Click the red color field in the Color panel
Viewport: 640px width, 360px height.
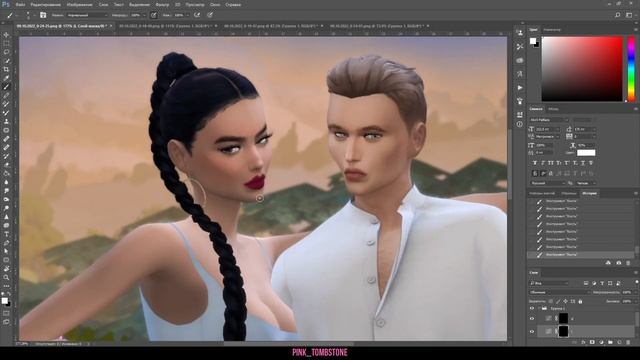coord(582,69)
